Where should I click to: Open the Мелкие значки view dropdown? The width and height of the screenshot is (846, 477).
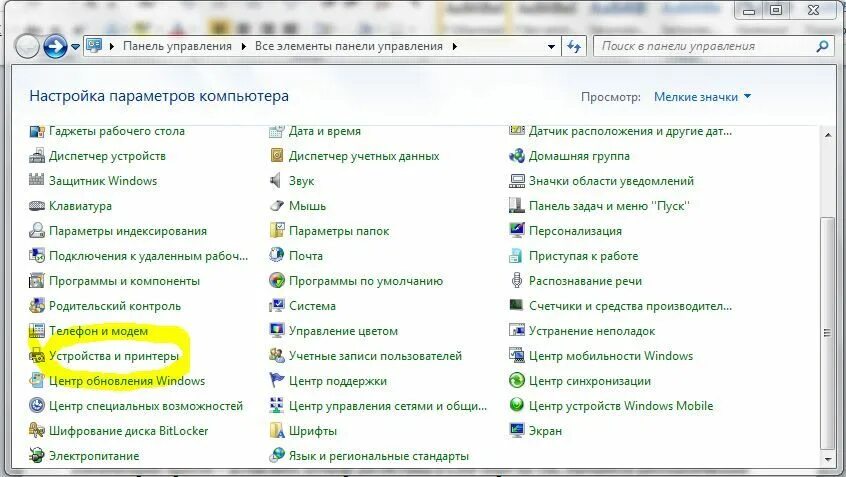pyautogui.click(x=702, y=97)
